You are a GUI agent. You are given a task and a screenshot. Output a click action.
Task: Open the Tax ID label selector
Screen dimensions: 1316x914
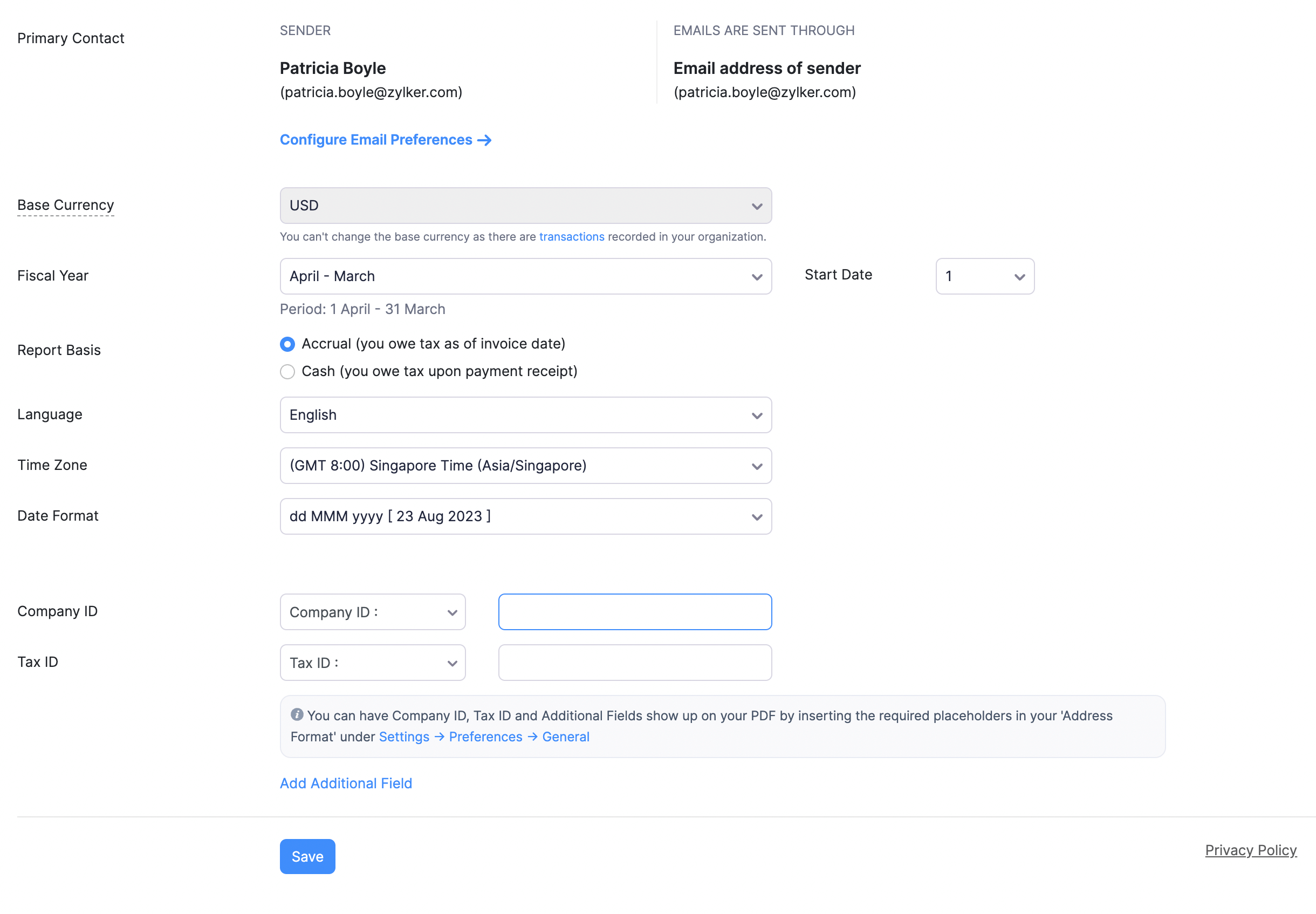(x=372, y=663)
